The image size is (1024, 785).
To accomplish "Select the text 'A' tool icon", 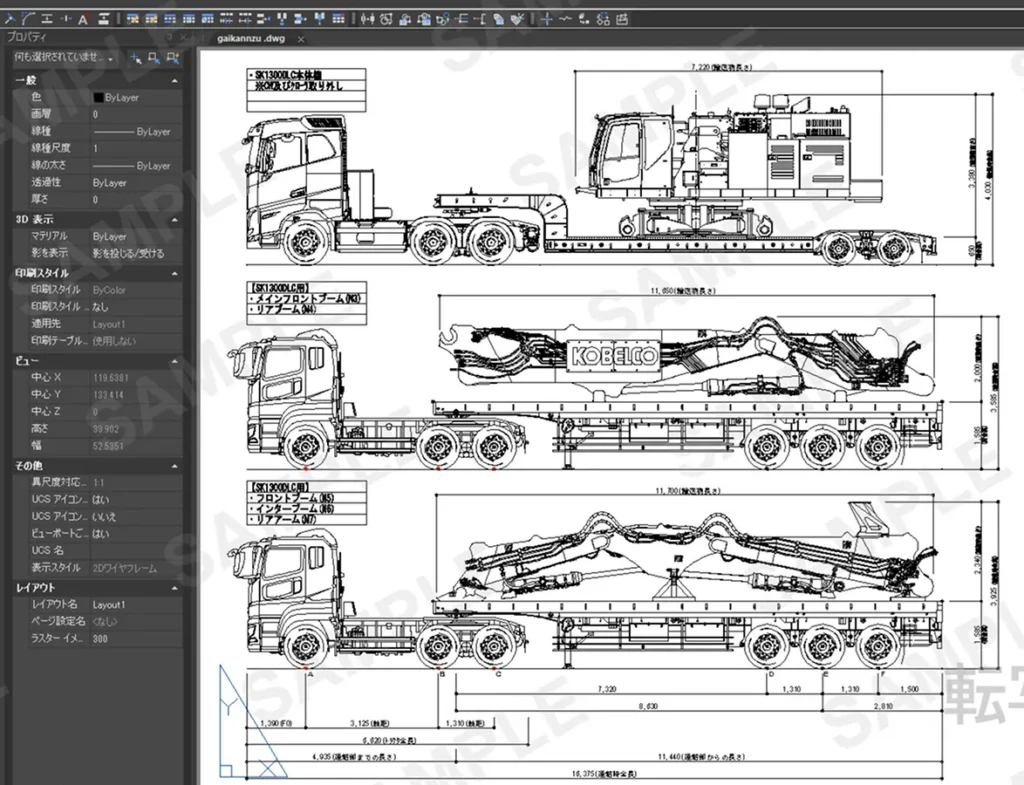I will click(83, 20).
